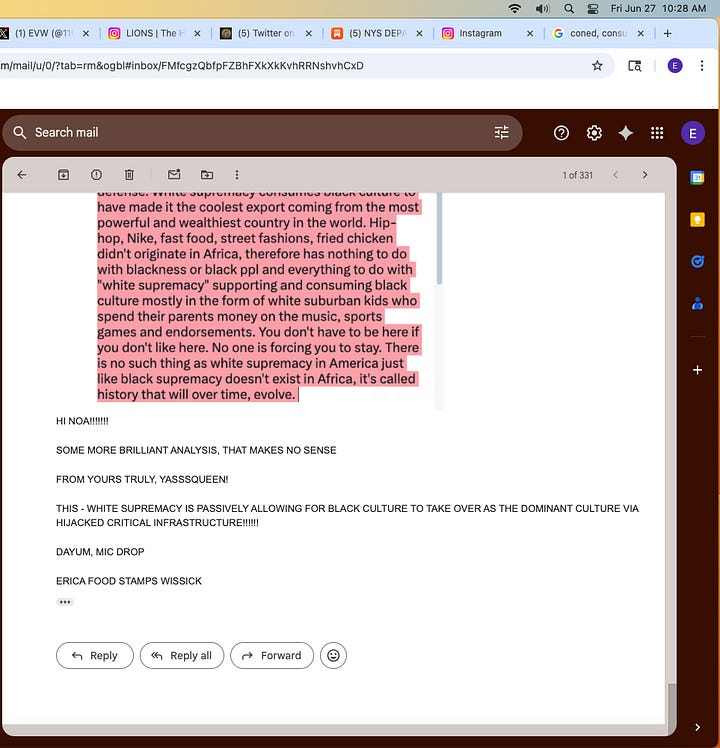Open Google Account avatar E in Gmail

click(693, 133)
